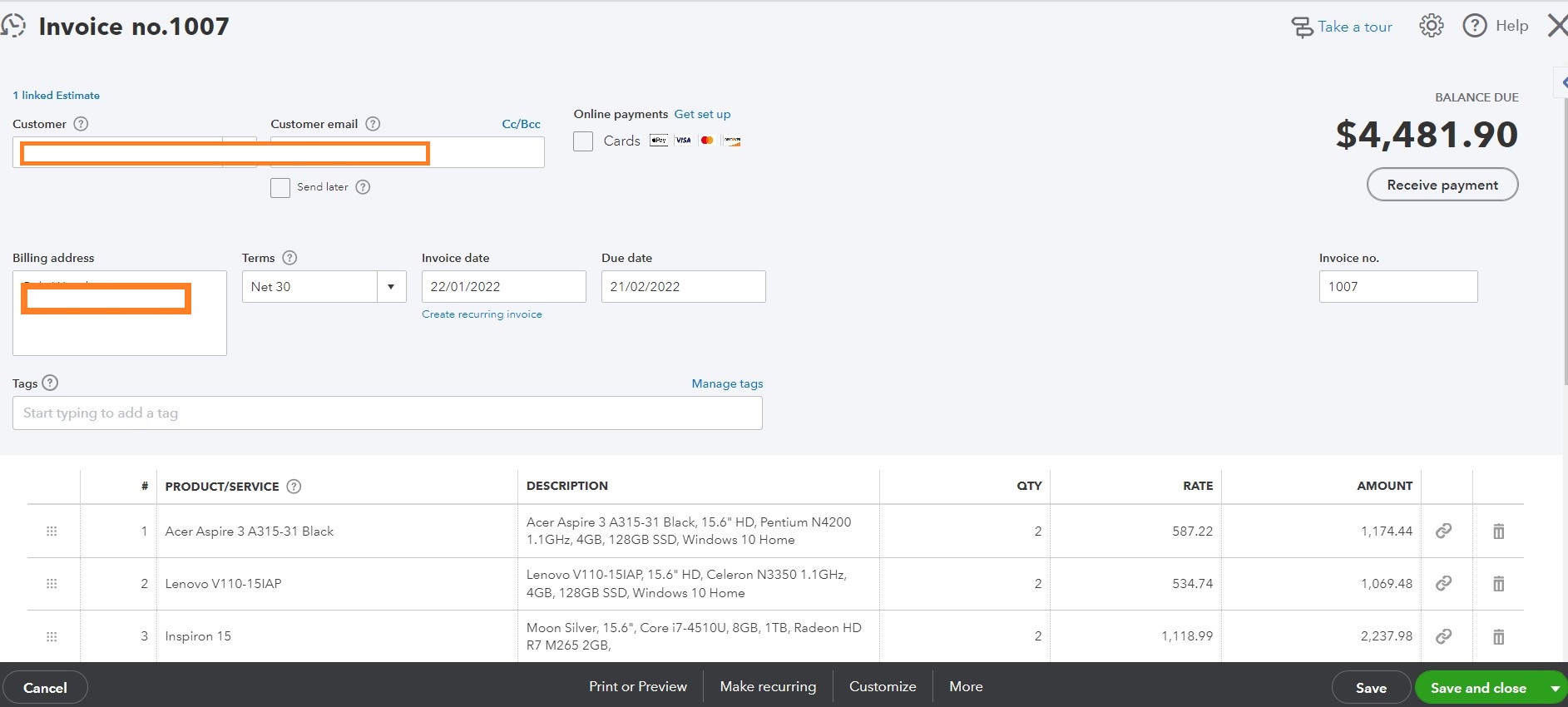Click Save and close button
1568x707 pixels.
(x=1478, y=688)
